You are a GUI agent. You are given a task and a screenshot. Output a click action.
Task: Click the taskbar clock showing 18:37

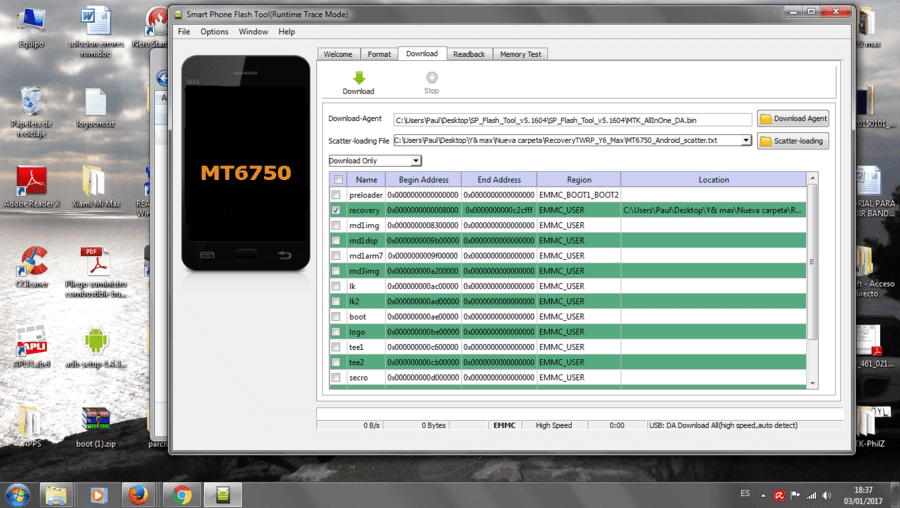[x=863, y=495]
